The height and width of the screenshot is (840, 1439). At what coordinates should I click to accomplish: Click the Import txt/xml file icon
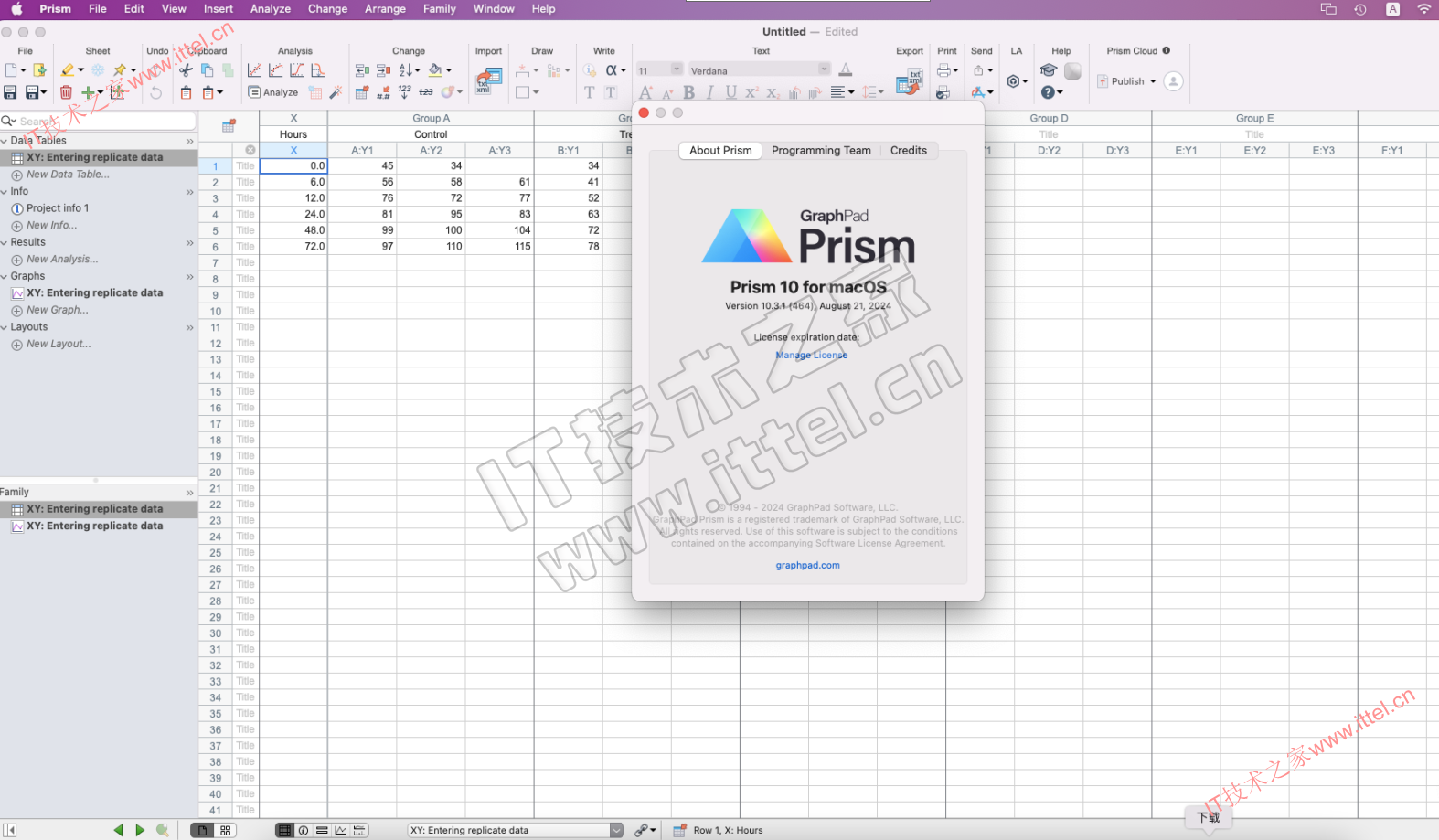click(488, 81)
